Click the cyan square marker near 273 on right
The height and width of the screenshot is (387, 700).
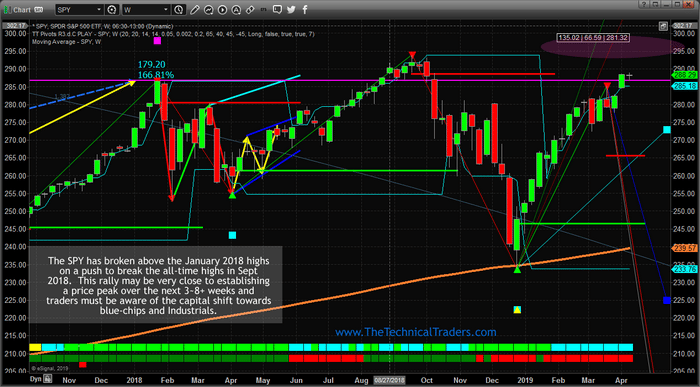667,129
